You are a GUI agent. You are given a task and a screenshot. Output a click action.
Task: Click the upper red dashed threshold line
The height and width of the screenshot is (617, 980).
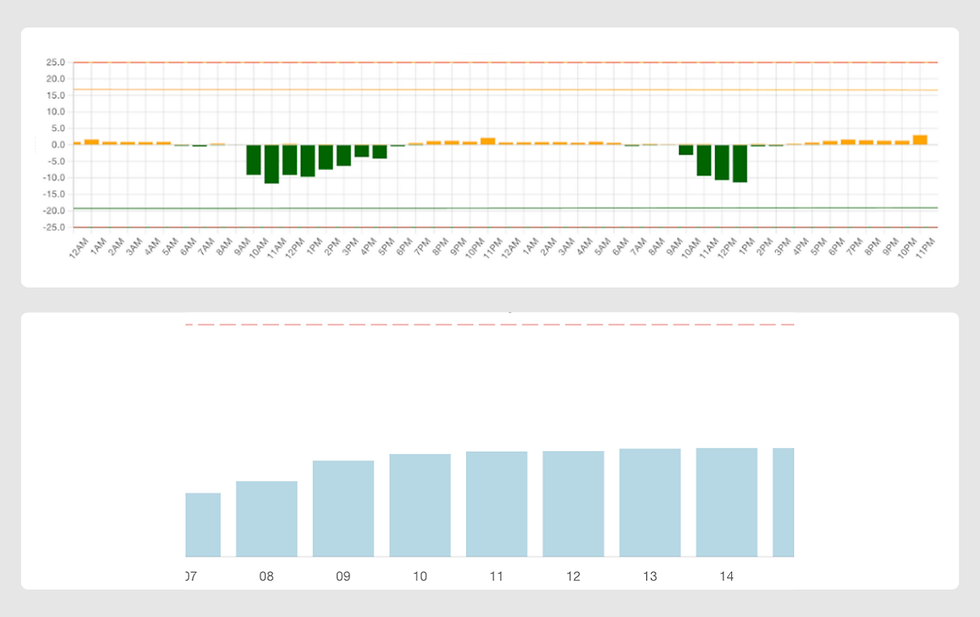[x=500, y=60]
